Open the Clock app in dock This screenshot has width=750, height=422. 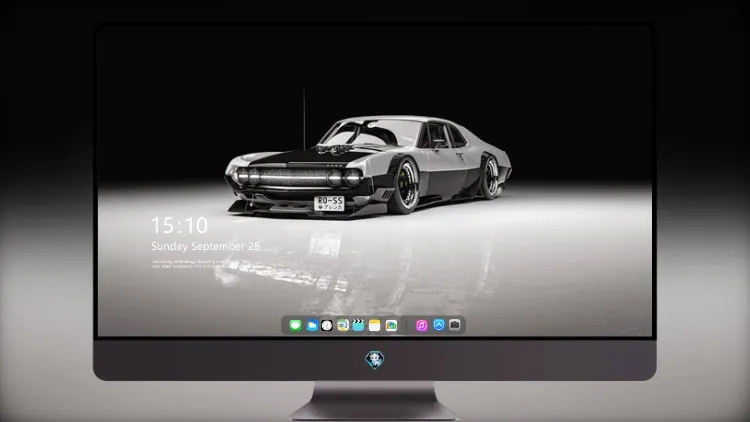327,325
